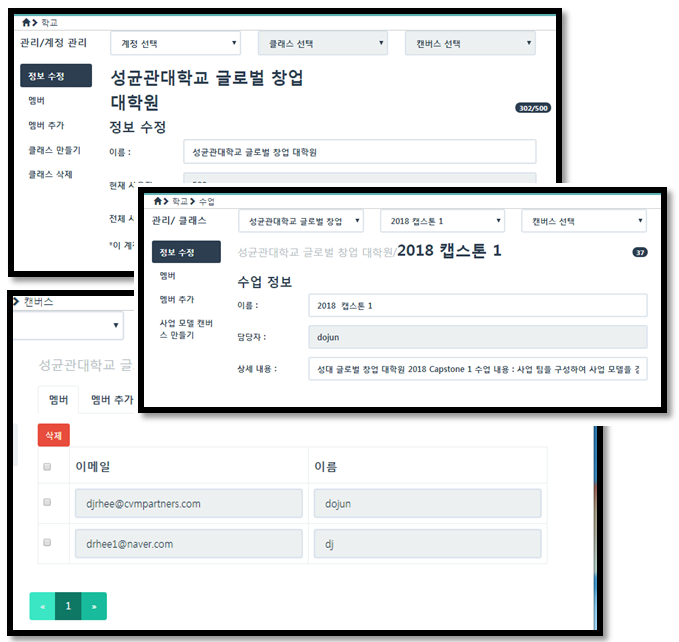Click 이름 field in school 정보 수정 form
The width and height of the screenshot is (679, 642).
360,152
